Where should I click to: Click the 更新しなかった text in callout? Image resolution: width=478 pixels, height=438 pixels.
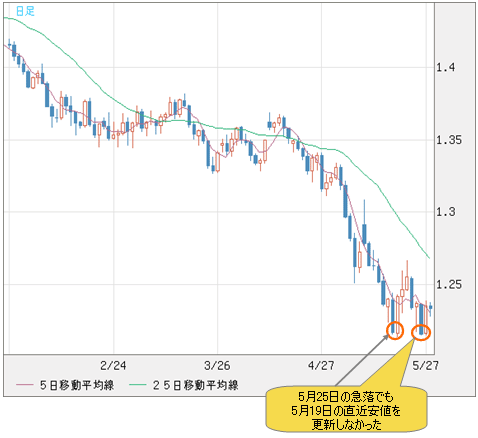point(347,425)
